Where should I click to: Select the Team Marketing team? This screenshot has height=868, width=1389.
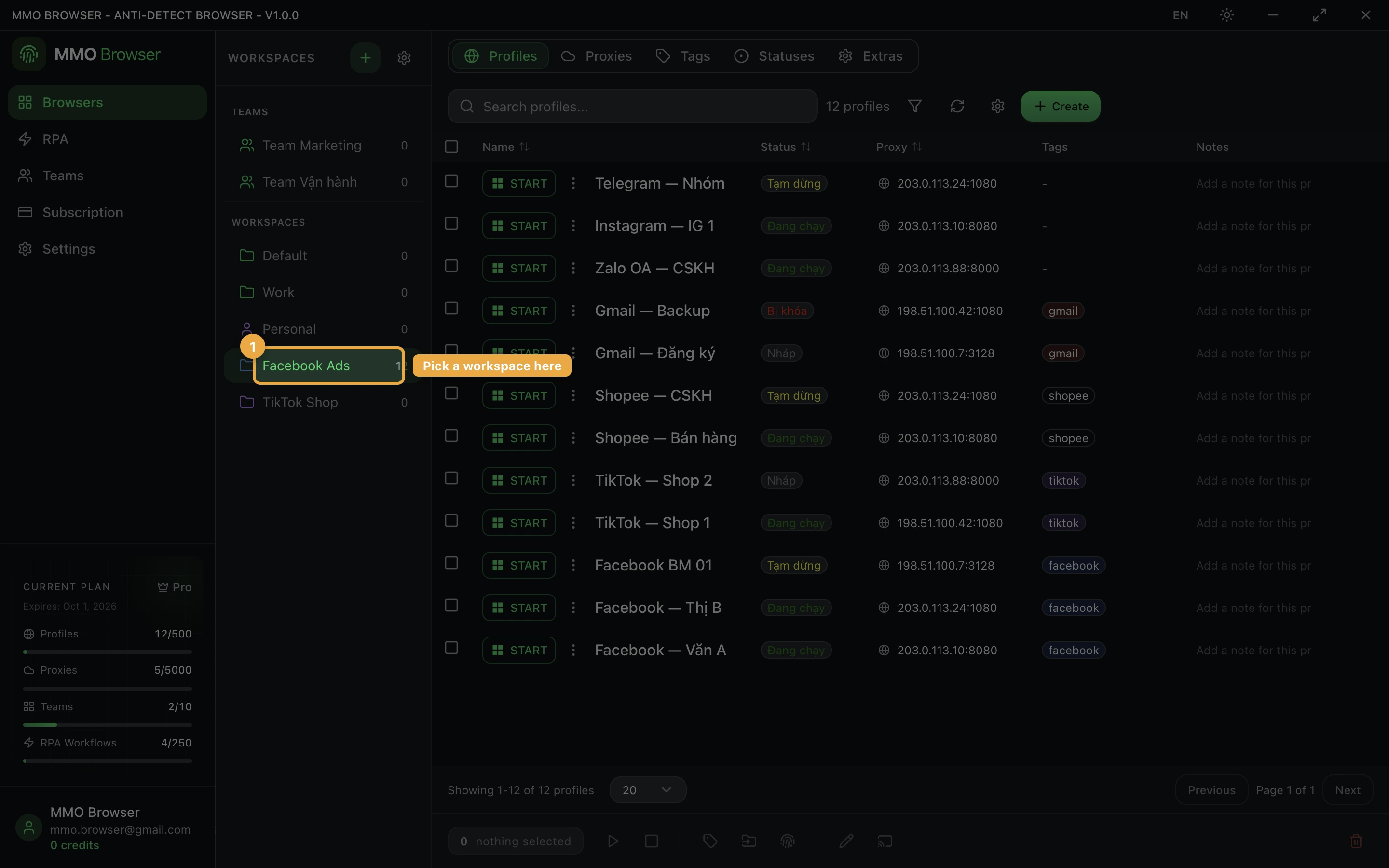tap(324, 145)
